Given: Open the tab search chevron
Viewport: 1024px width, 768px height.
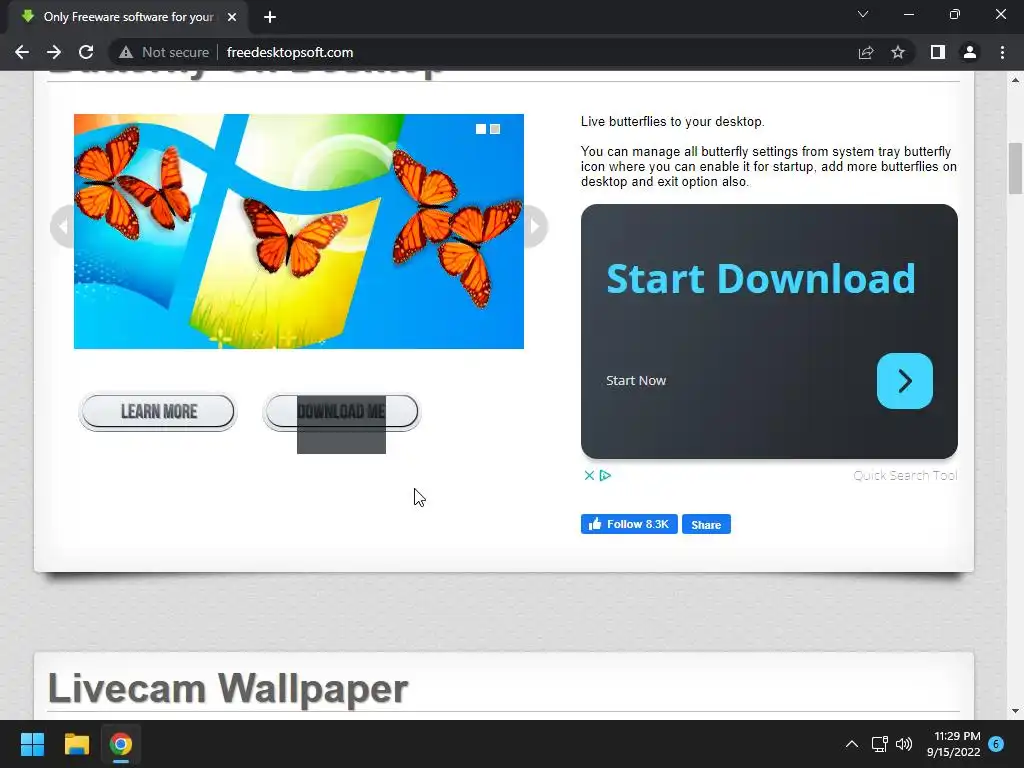Looking at the screenshot, I should (x=863, y=14).
